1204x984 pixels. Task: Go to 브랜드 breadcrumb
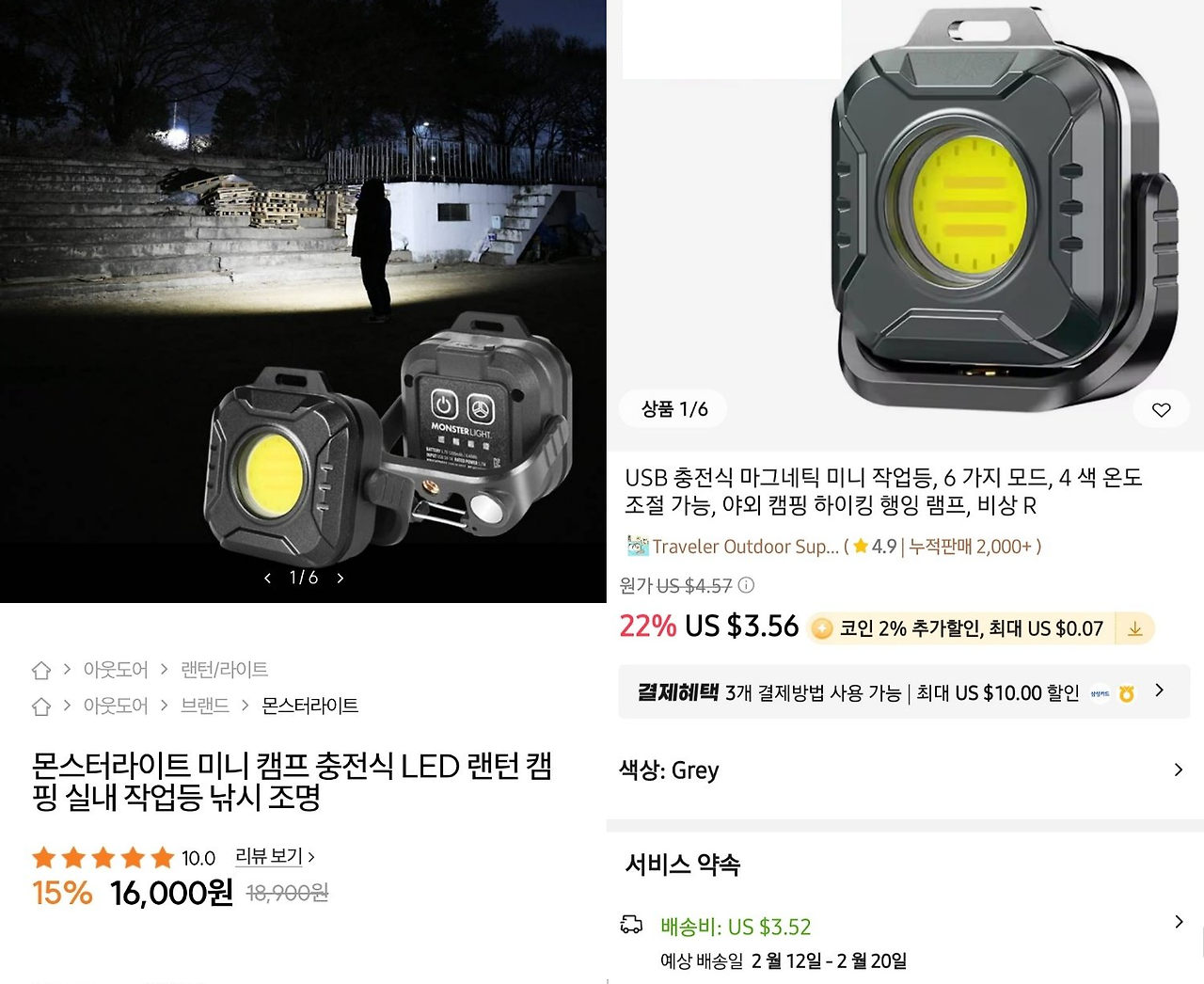205,706
